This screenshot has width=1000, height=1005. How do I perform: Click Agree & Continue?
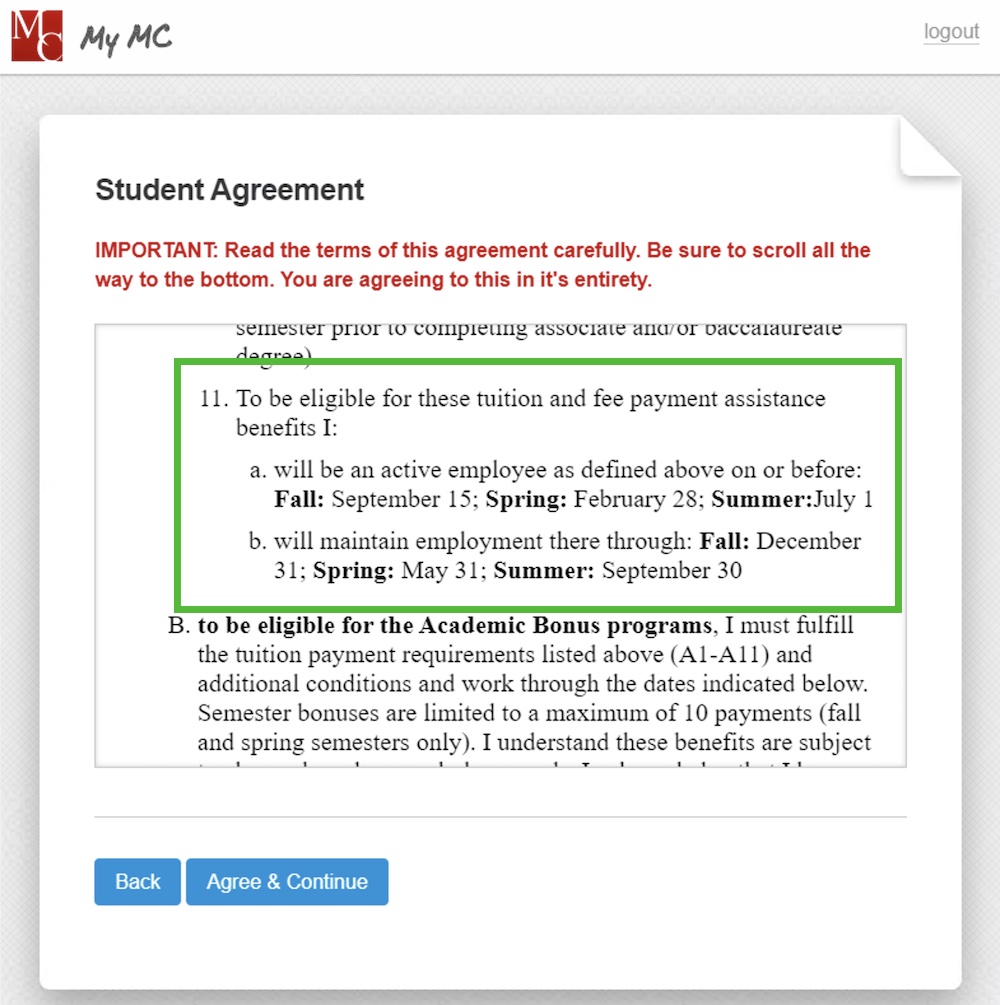pyautogui.click(x=287, y=881)
